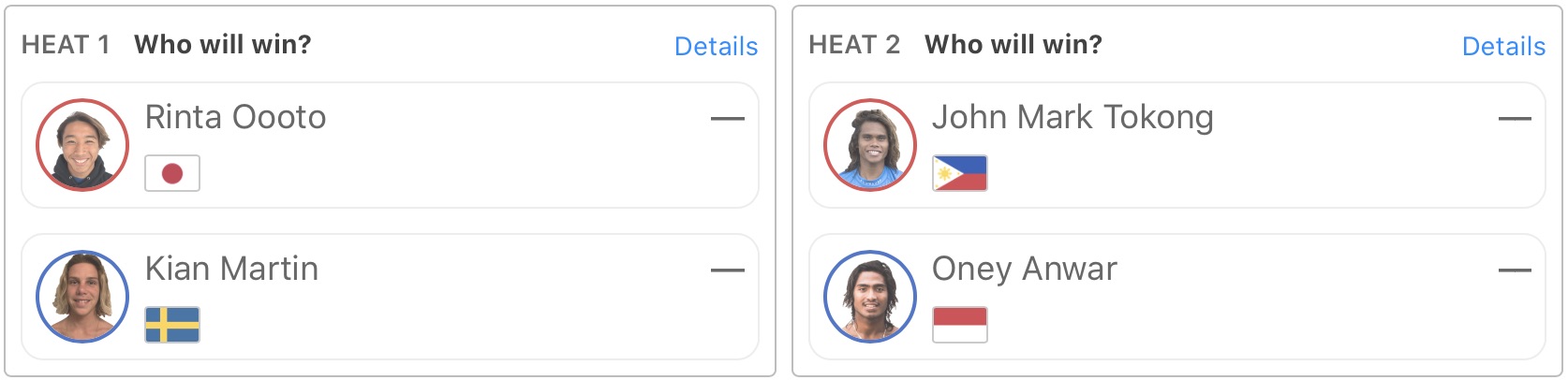The image size is (1568, 380).
Task: Click the Japan flag icon
Action: coord(172,173)
